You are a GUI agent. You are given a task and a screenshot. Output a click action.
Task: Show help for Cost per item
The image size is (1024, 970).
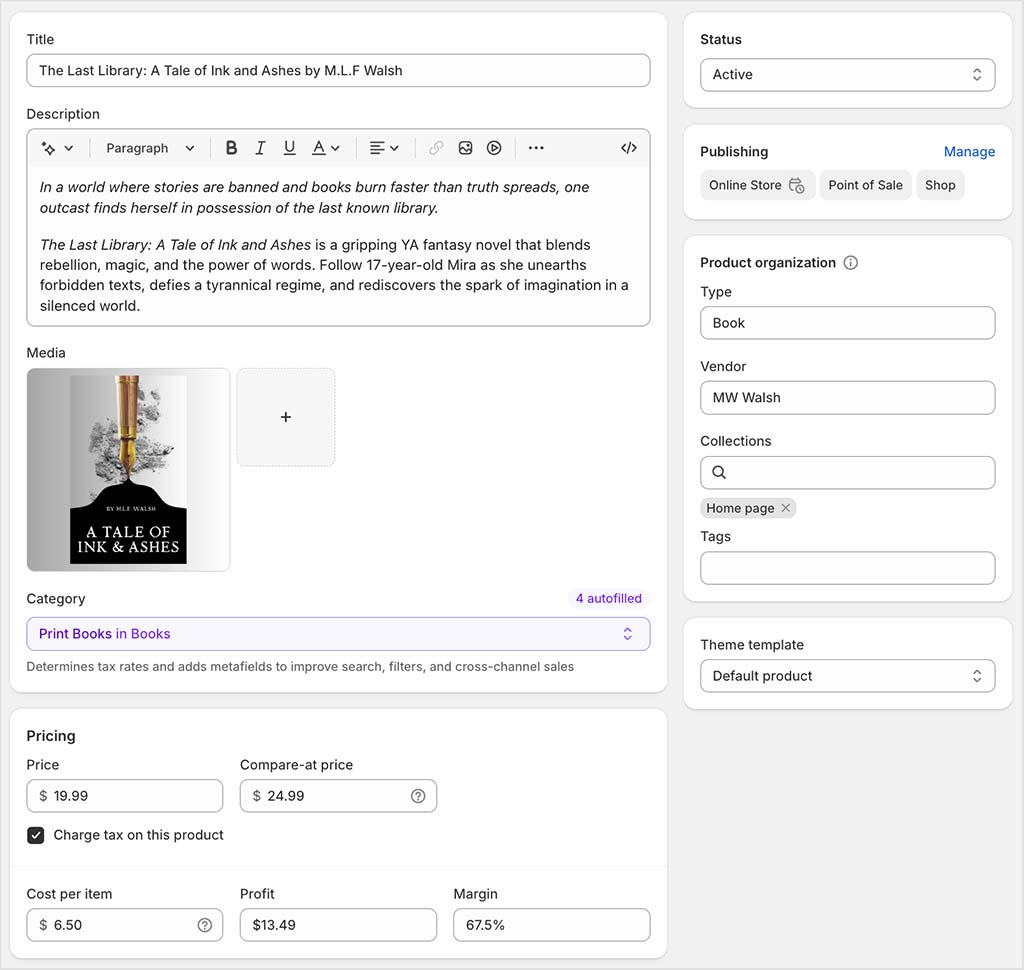pyautogui.click(x=205, y=925)
